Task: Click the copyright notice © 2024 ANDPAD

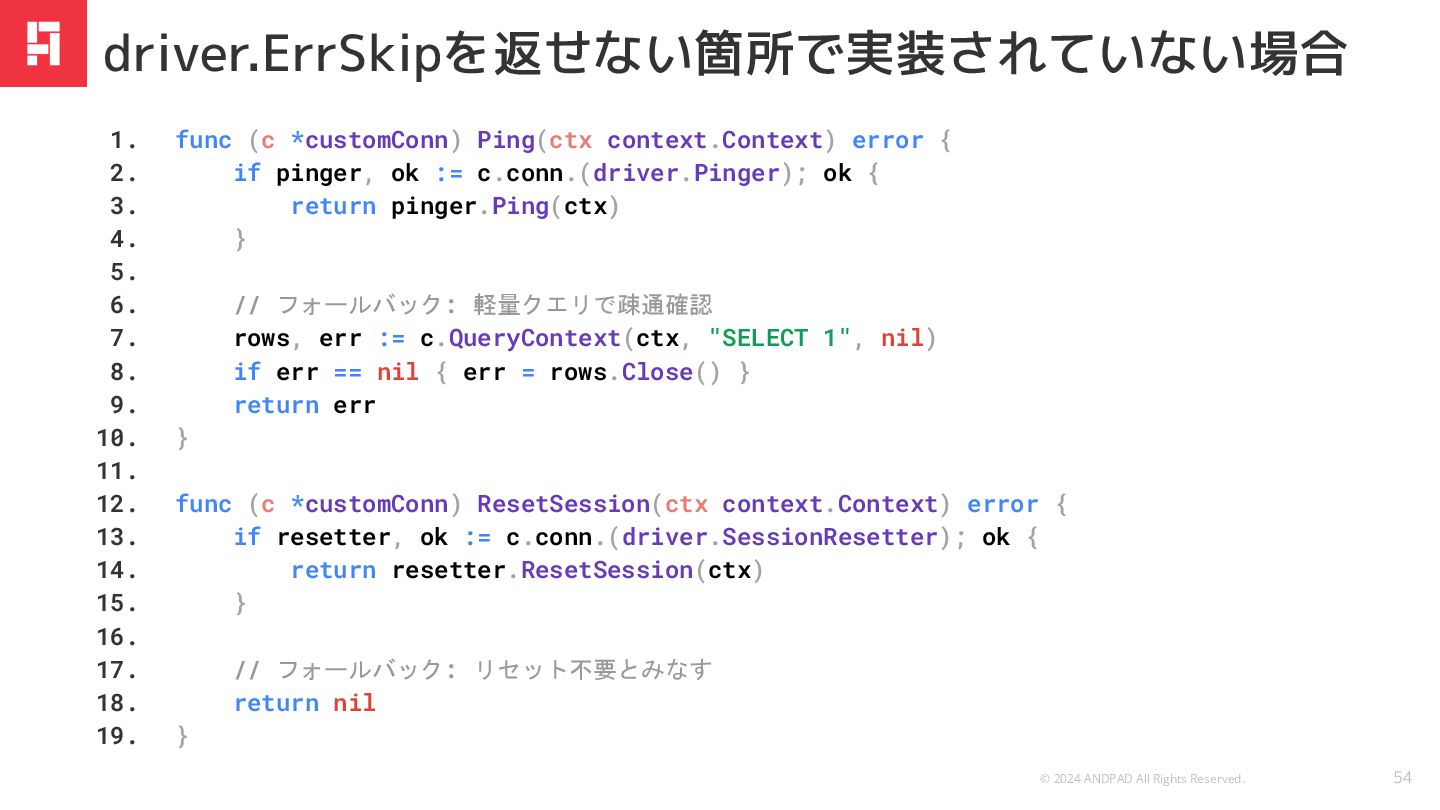Action: (1142, 779)
